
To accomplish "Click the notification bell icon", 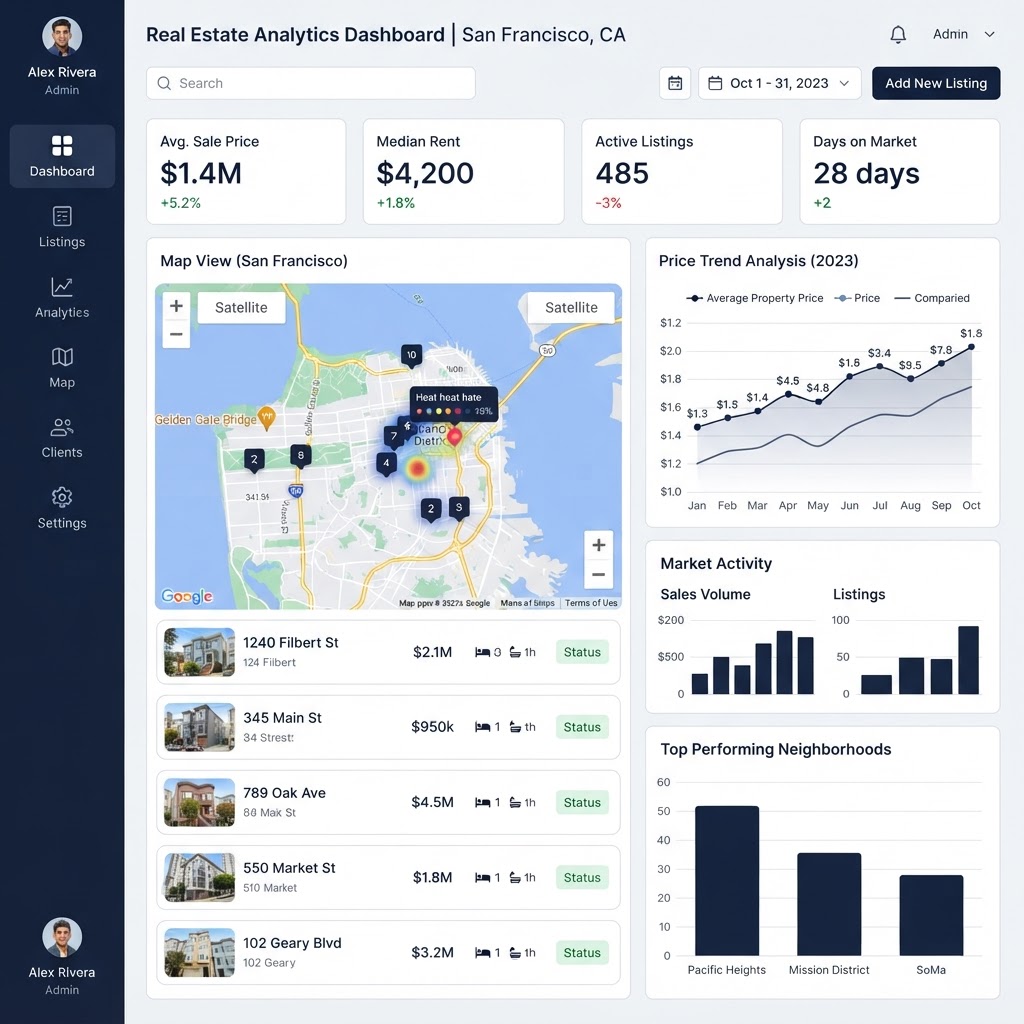I will [898, 34].
